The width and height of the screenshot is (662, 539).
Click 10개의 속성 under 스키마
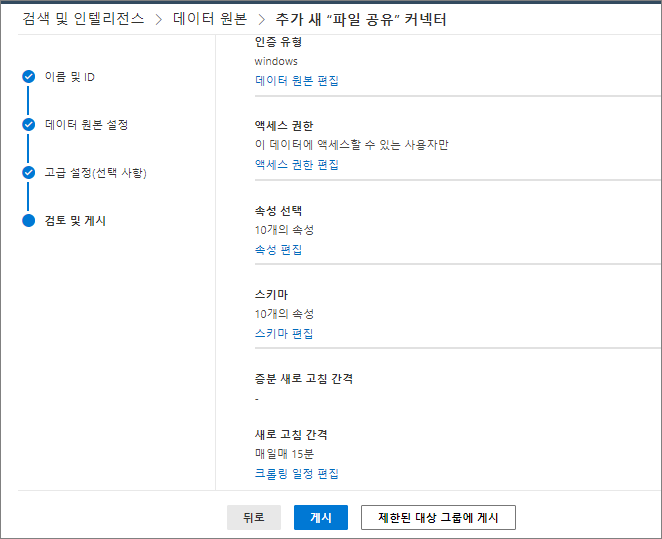pos(284,314)
